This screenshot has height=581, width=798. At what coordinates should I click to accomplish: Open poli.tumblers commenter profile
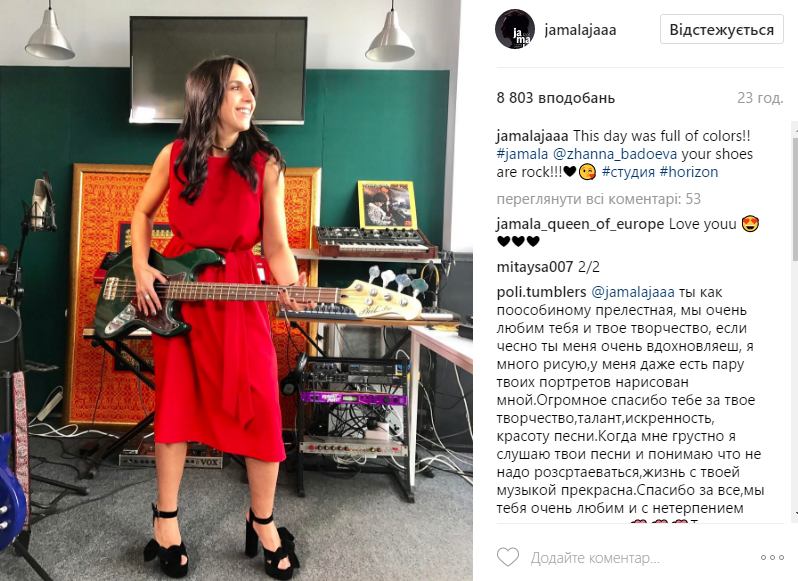click(x=542, y=292)
